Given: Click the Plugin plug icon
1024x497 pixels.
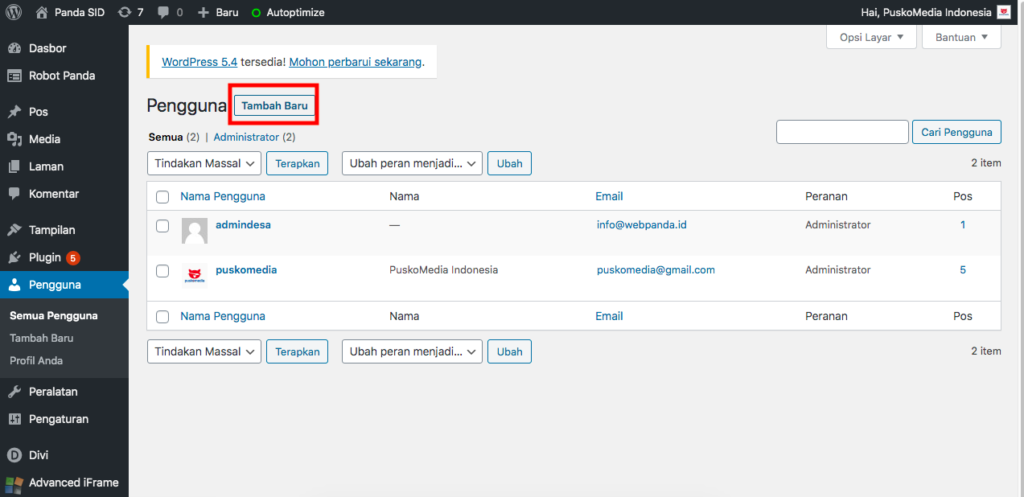Looking at the screenshot, I should pos(14,257).
